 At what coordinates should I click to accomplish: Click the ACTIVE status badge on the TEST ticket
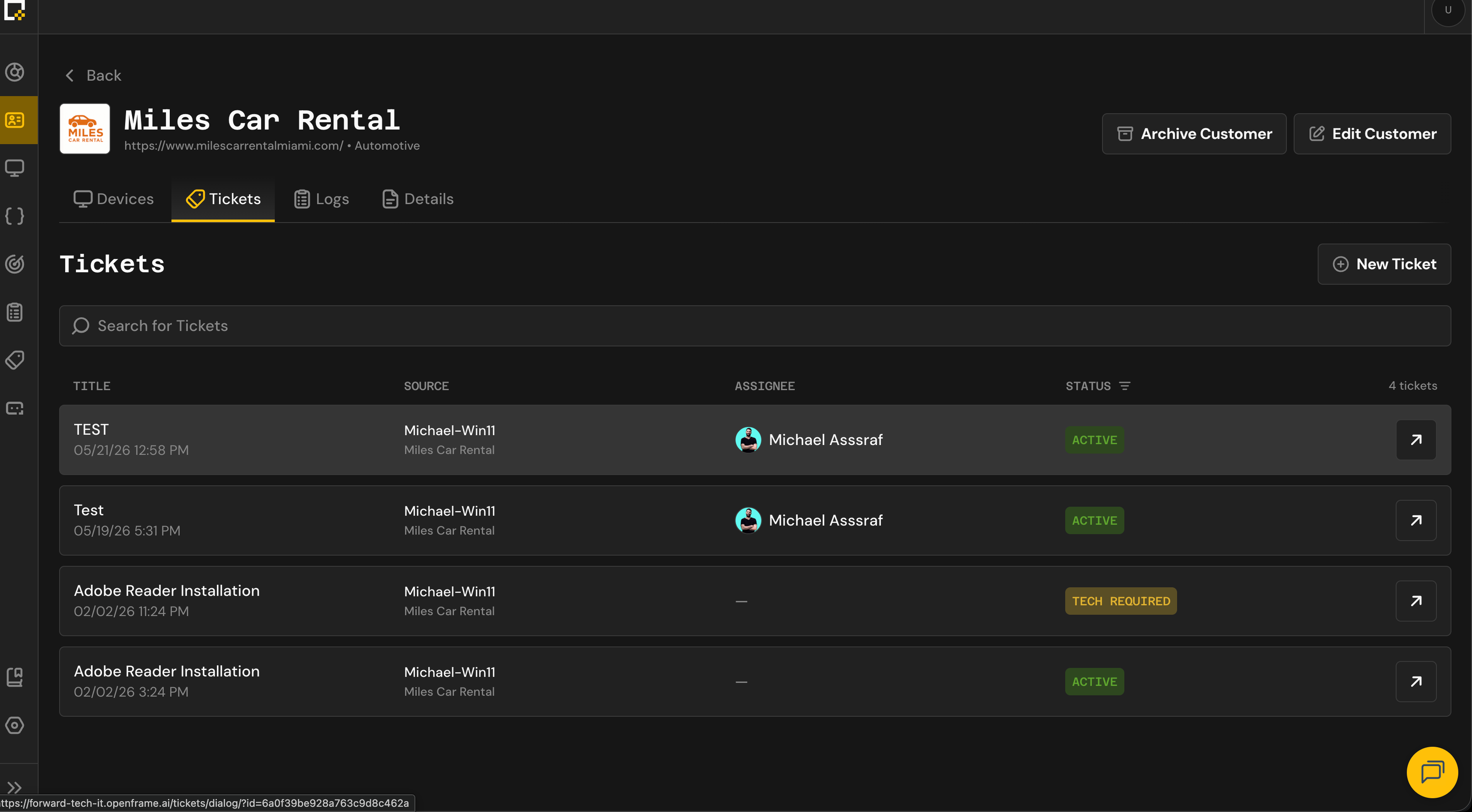point(1094,440)
